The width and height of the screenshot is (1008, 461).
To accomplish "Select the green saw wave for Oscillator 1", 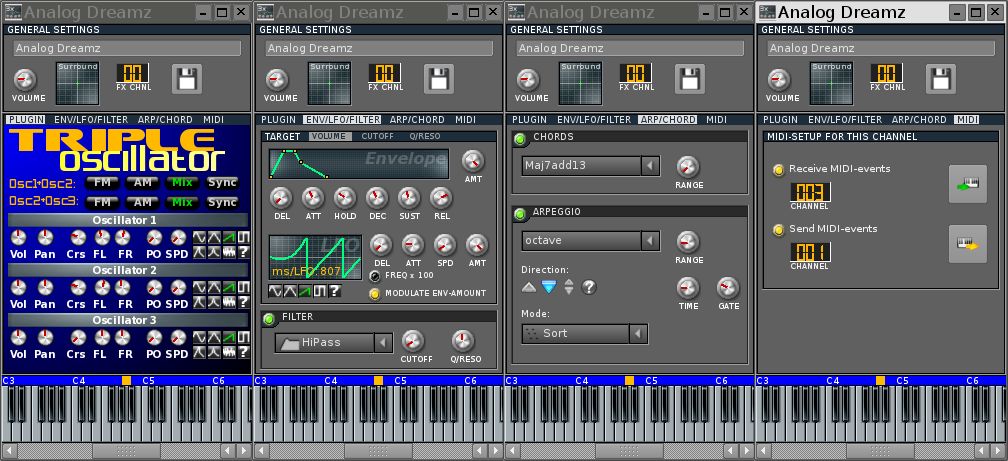I will point(229,237).
